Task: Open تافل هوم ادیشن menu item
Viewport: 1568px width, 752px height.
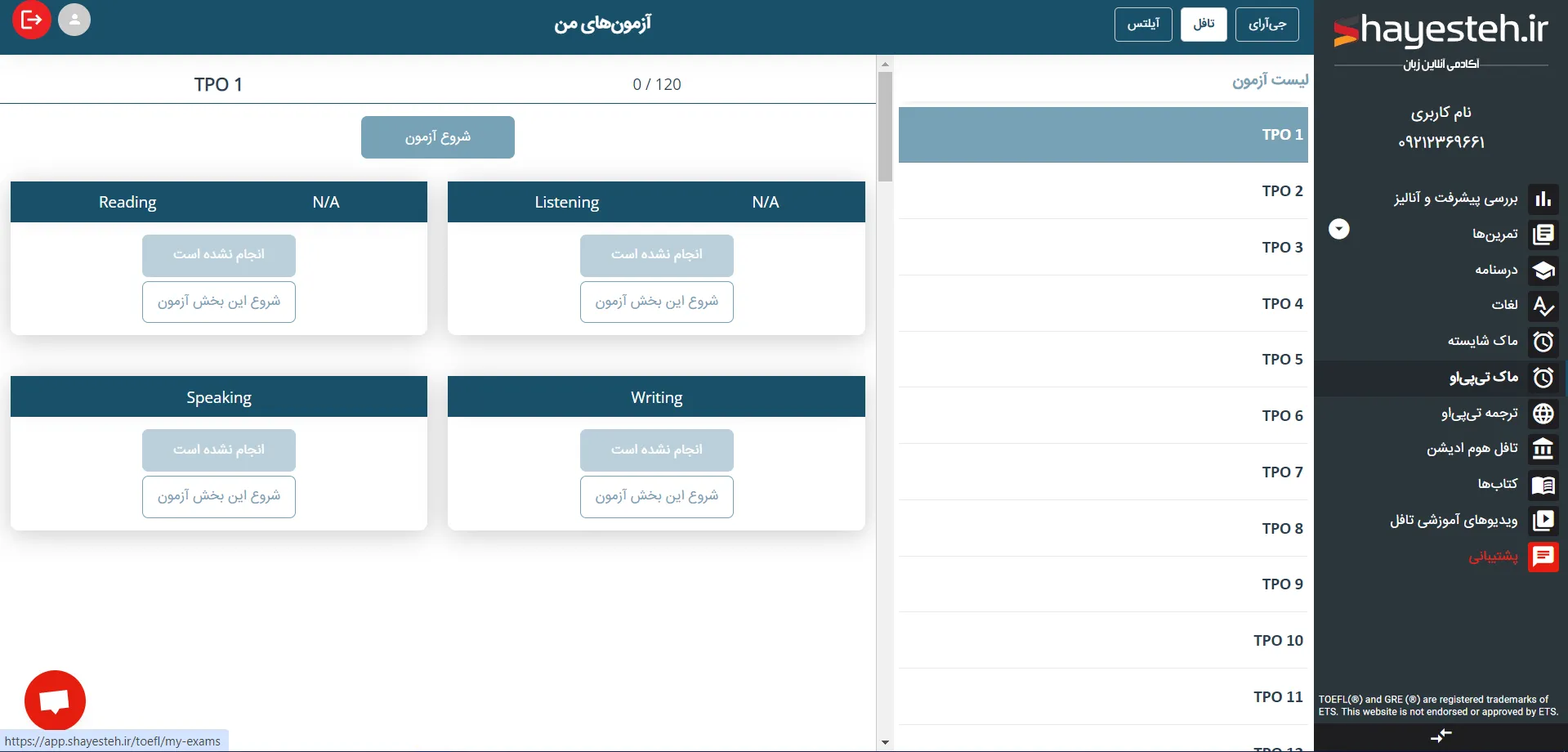Action: tap(1472, 448)
